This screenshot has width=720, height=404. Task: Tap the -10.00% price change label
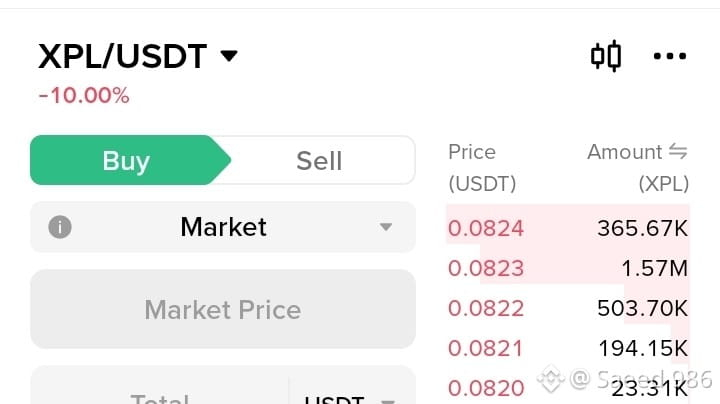pyautogui.click(x=84, y=96)
